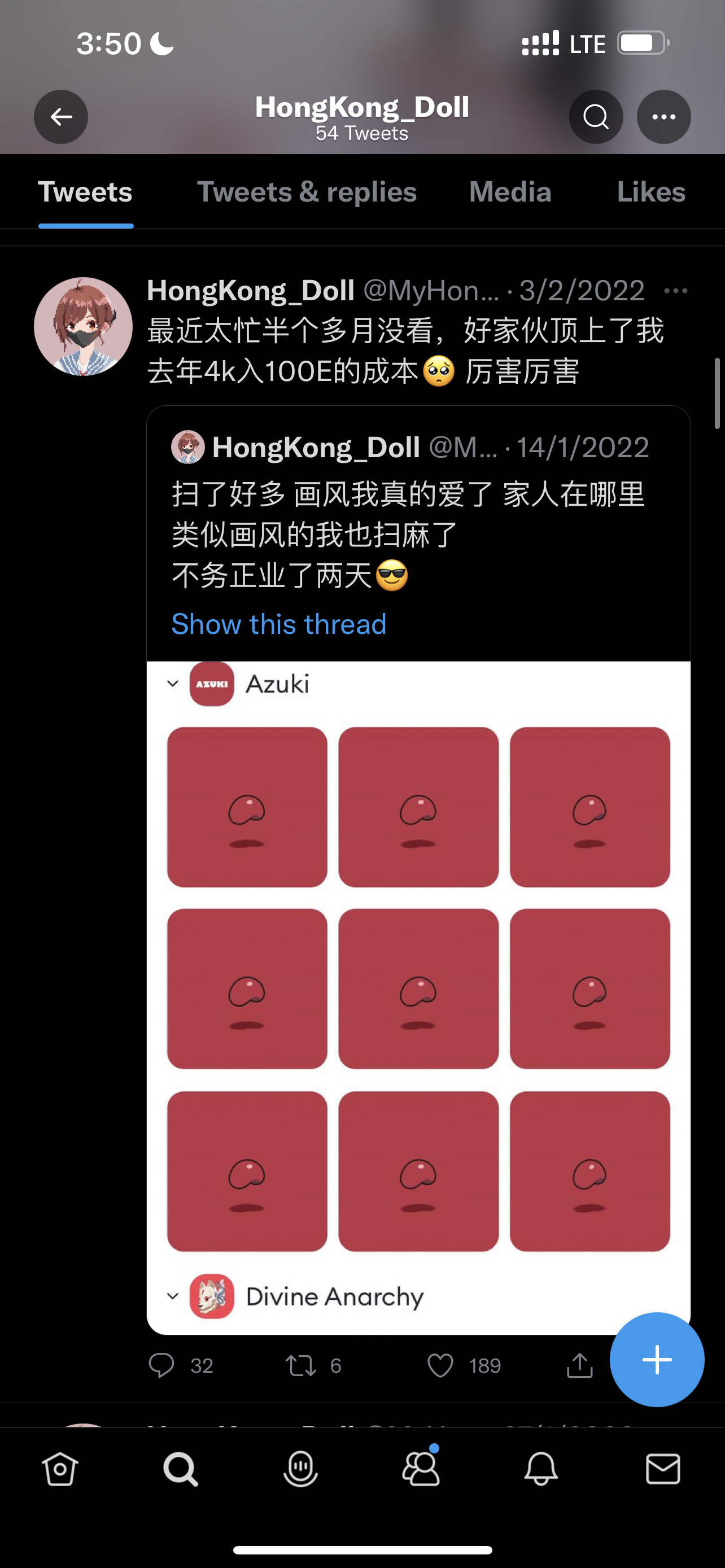Switch to the Media tab
This screenshot has width=725, height=1568.
click(x=510, y=192)
